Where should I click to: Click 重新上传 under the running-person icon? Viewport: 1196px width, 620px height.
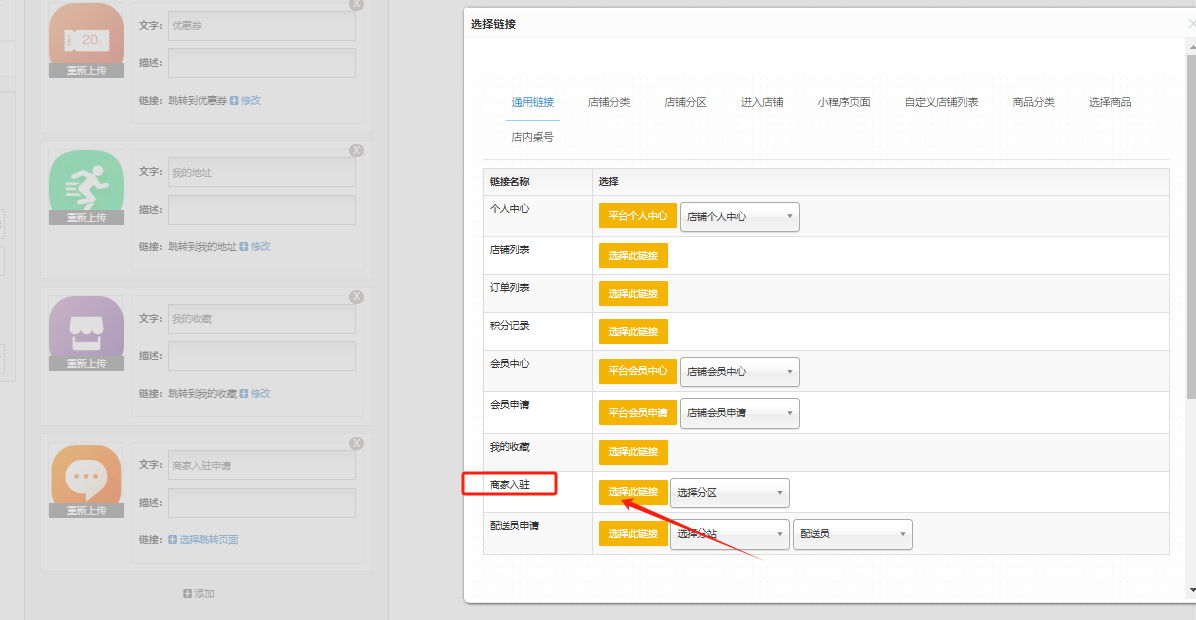coord(86,217)
